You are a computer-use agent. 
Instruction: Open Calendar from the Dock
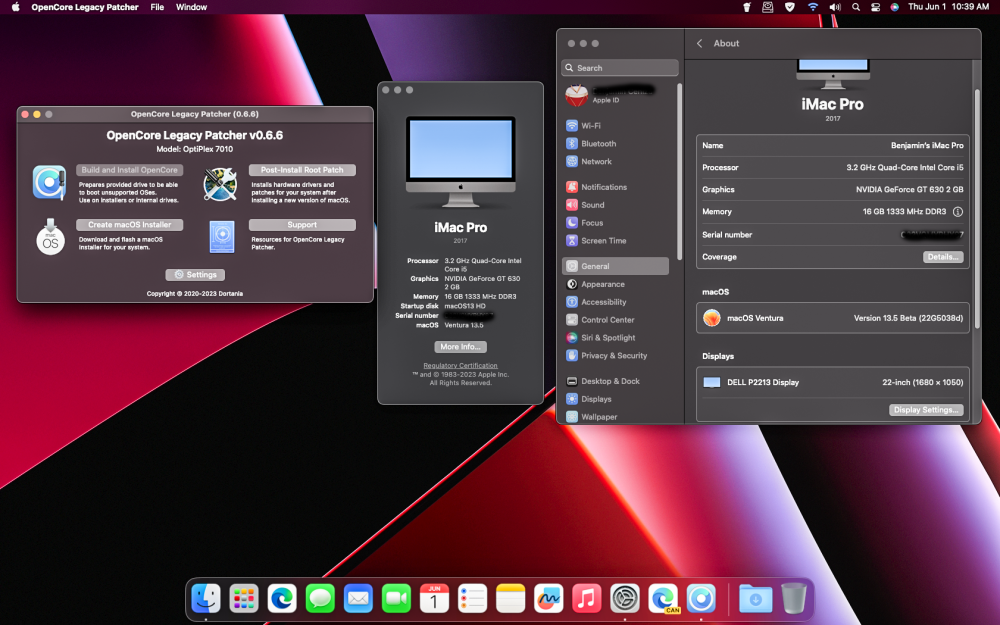(x=434, y=599)
